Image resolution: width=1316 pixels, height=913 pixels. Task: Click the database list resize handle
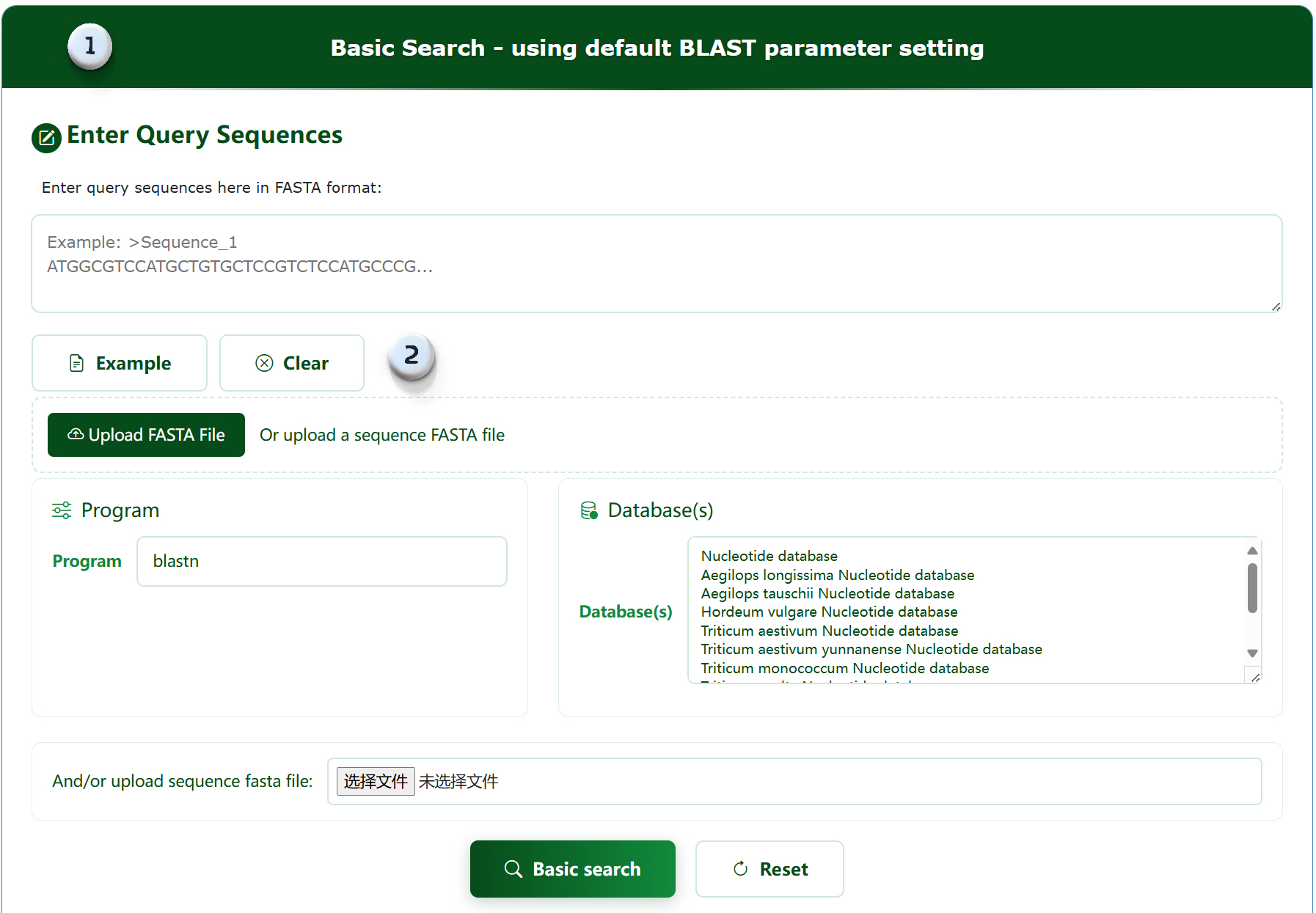tap(1254, 677)
